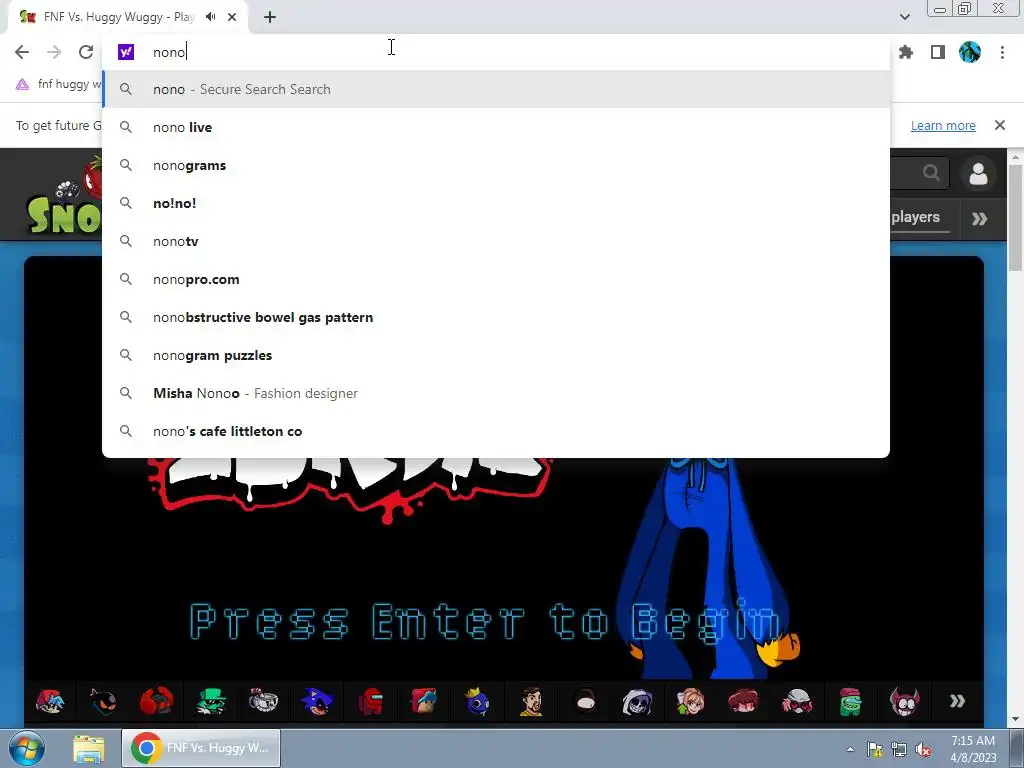
Task: Open the Chrome extensions puzzle icon
Action: pos(906,52)
